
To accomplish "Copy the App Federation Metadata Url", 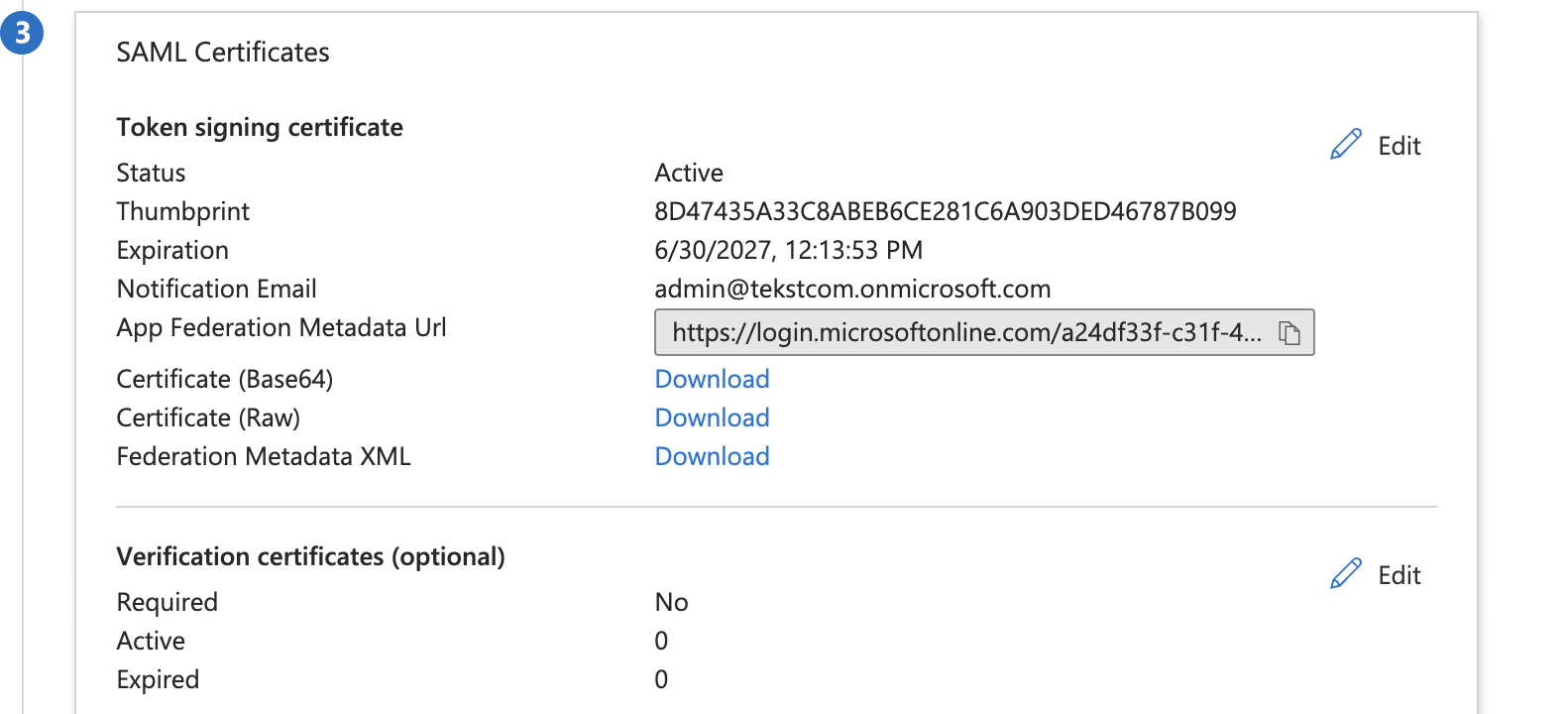I will pyautogui.click(x=1288, y=333).
